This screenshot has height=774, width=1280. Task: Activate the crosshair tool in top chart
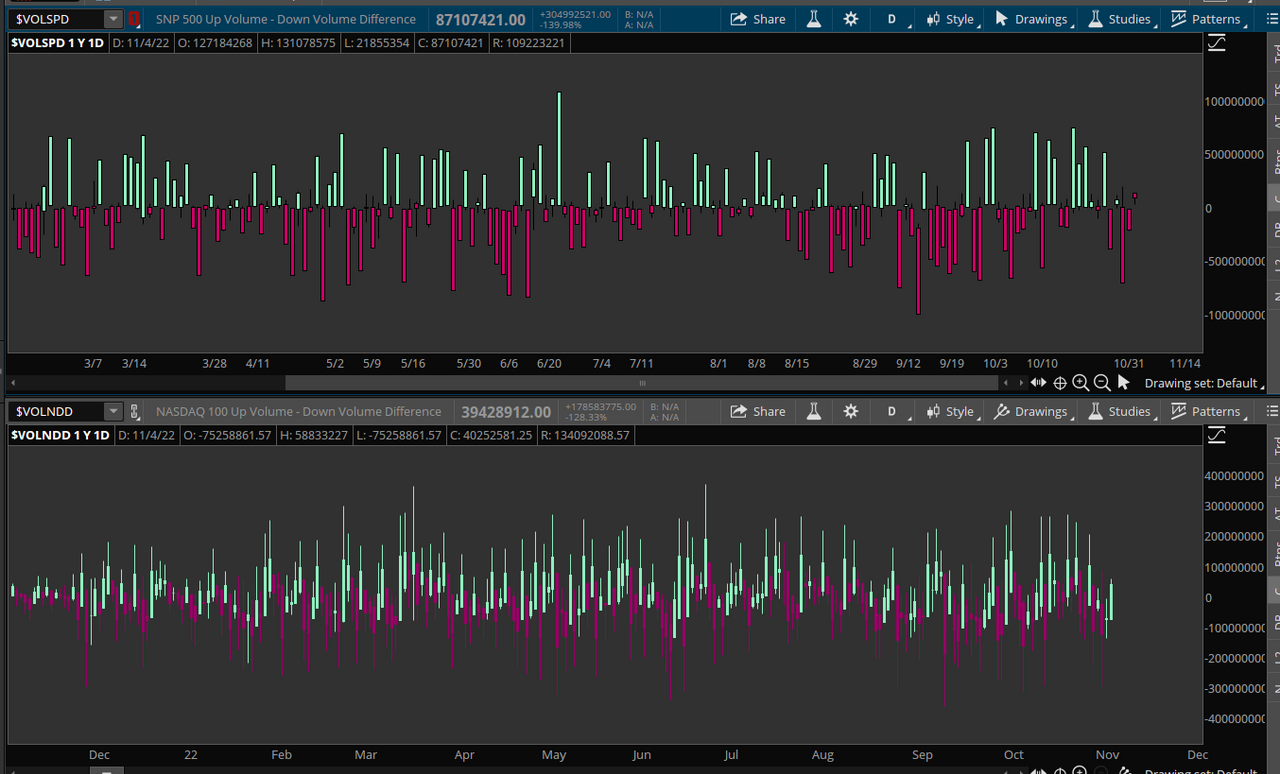pyautogui.click(x=1060, y=383)
